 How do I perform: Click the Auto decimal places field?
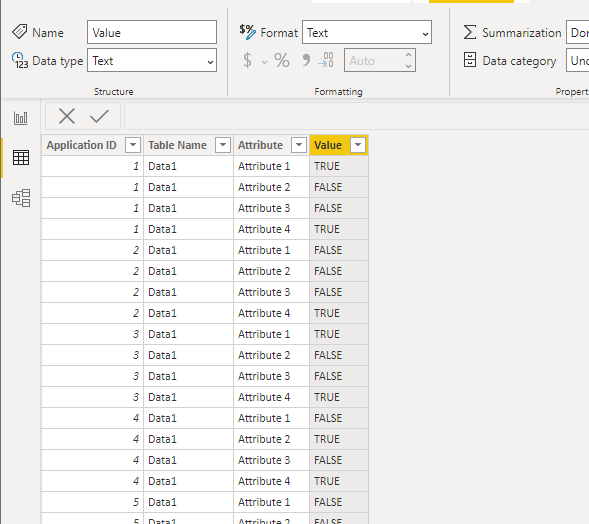(380, 60)
